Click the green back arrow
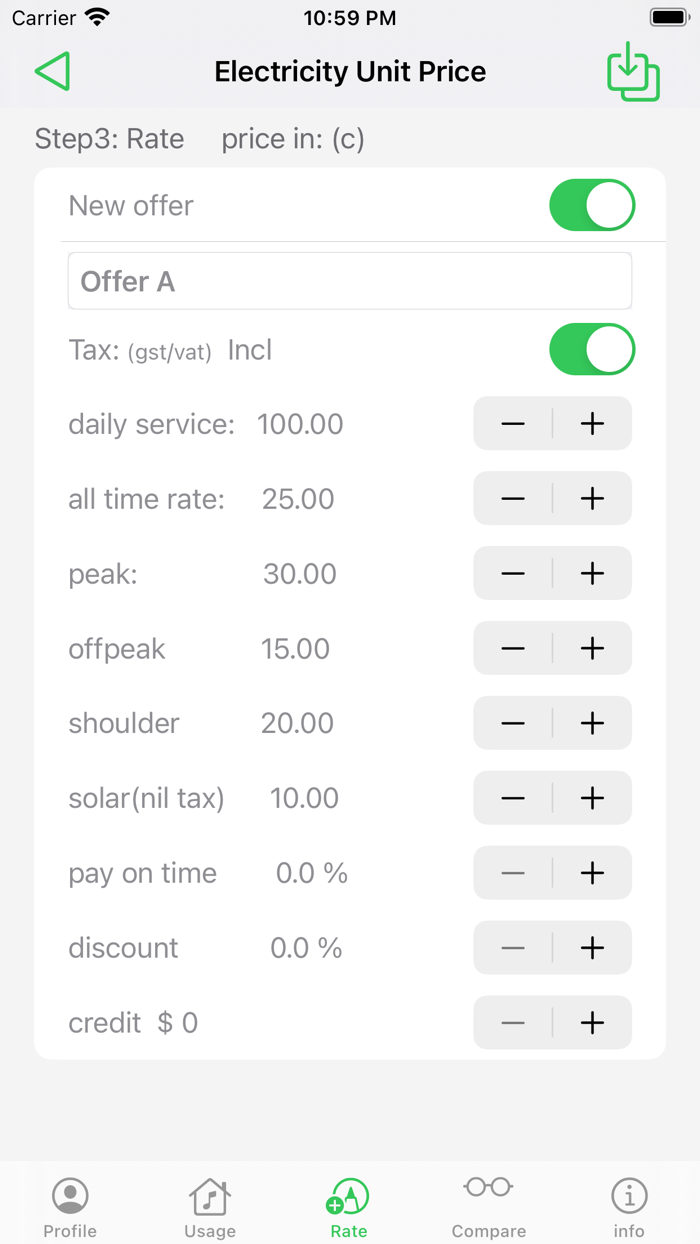700x1244 pixels. (52, 71)
